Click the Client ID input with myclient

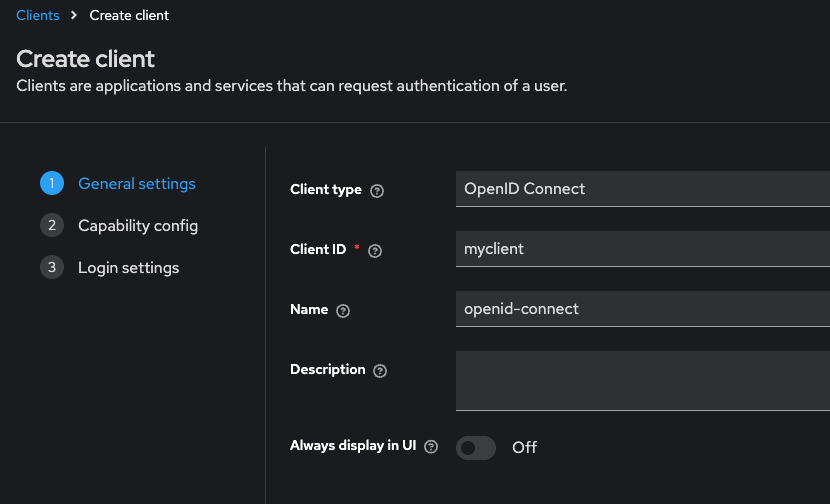point(642,249)
